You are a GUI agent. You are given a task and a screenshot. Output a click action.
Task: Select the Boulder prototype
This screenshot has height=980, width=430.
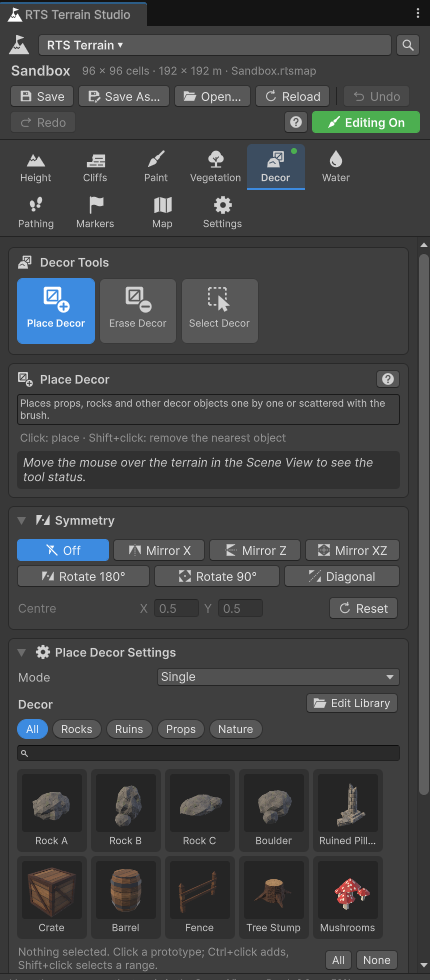tap(274, 810)
